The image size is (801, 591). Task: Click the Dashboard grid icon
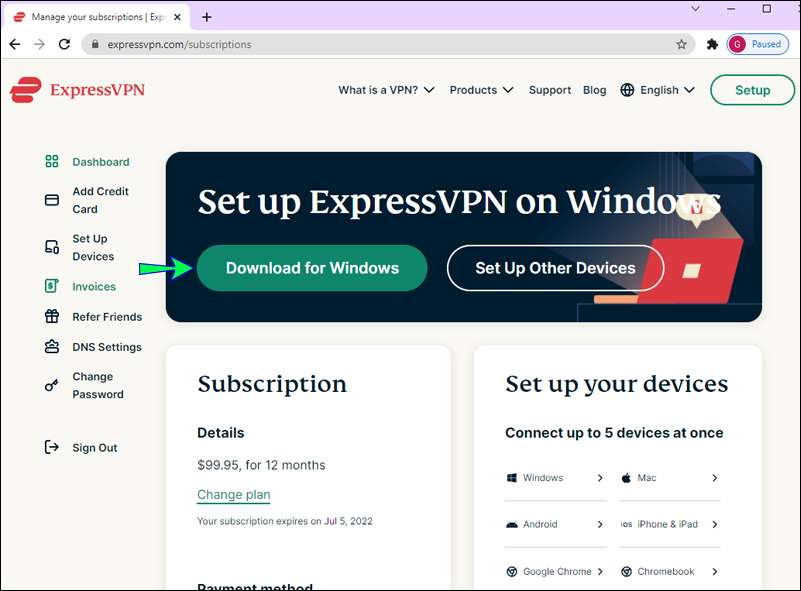click(x=52, y=161)
